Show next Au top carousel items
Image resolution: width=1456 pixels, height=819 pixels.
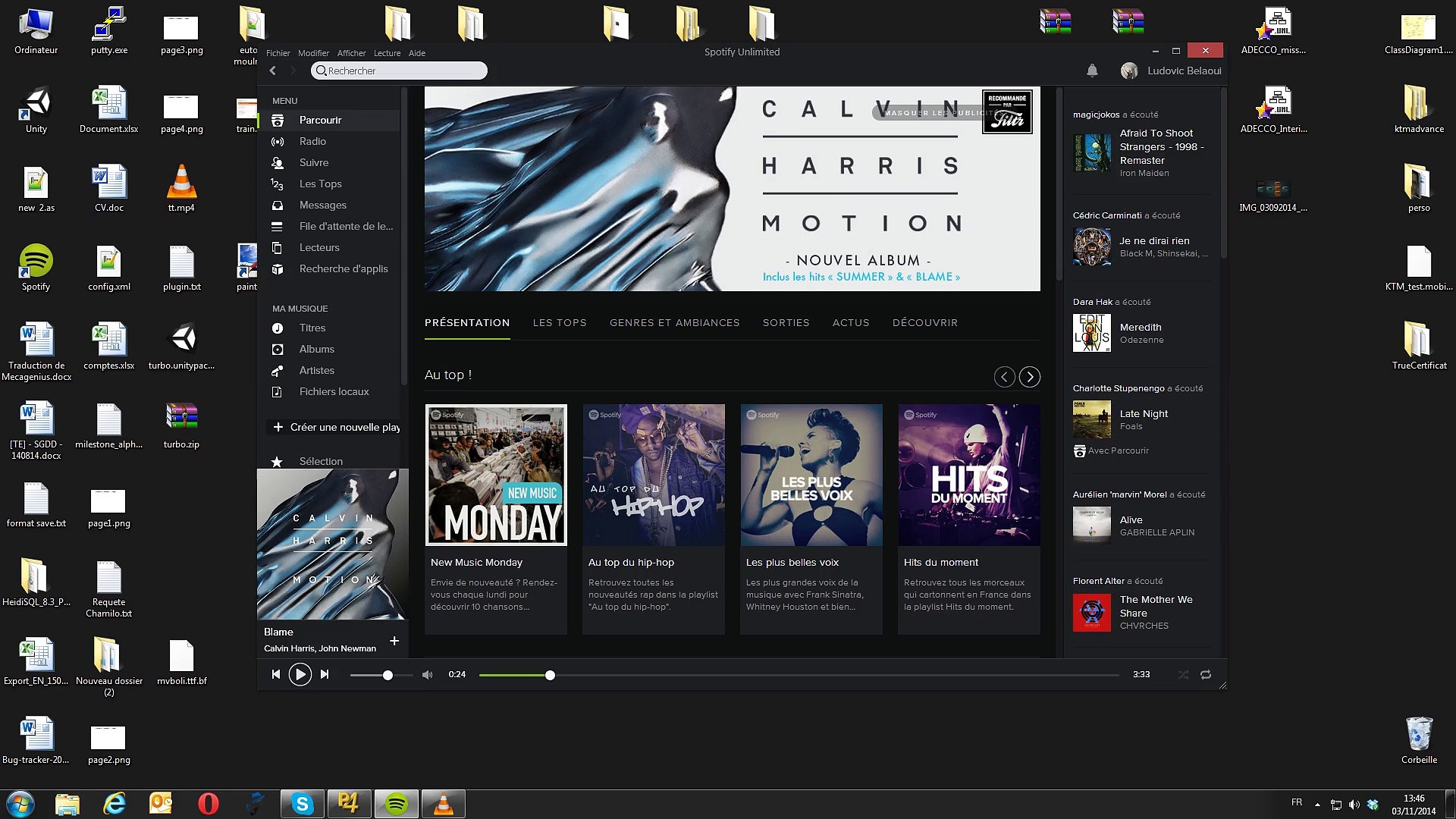click(1030, 377)
